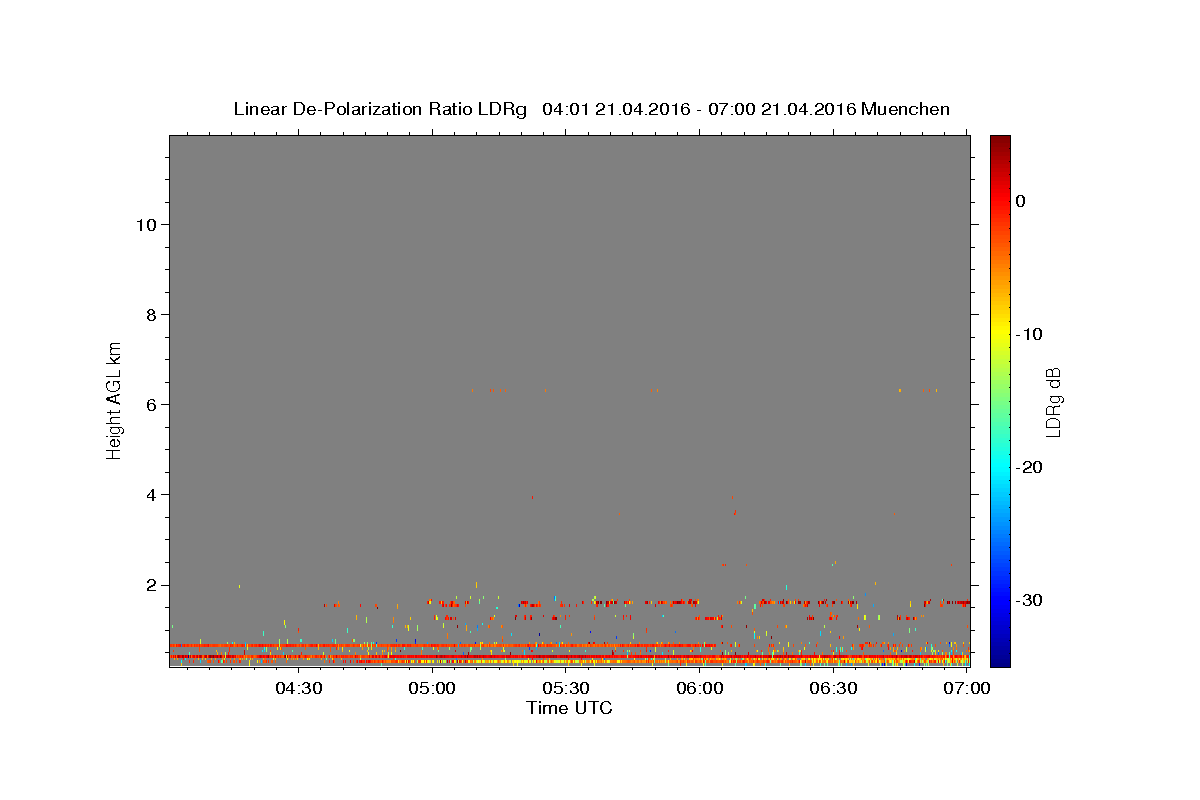Click the height tick label 10
Viewport: 1200px width, 800px height.
145,225
